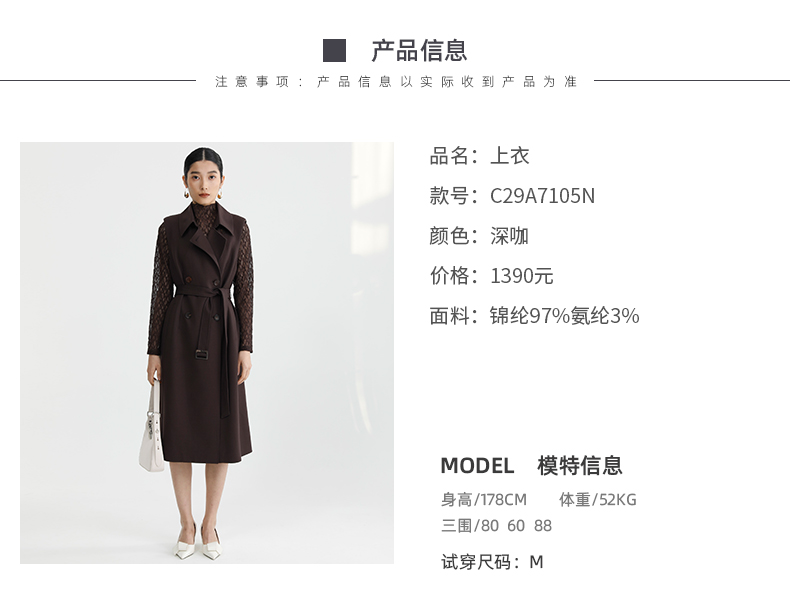Image resolution: width=790 pixels, height=613 pixels.
Task: Click the model's white pointed shoes
Action: (x=199, y=543)
